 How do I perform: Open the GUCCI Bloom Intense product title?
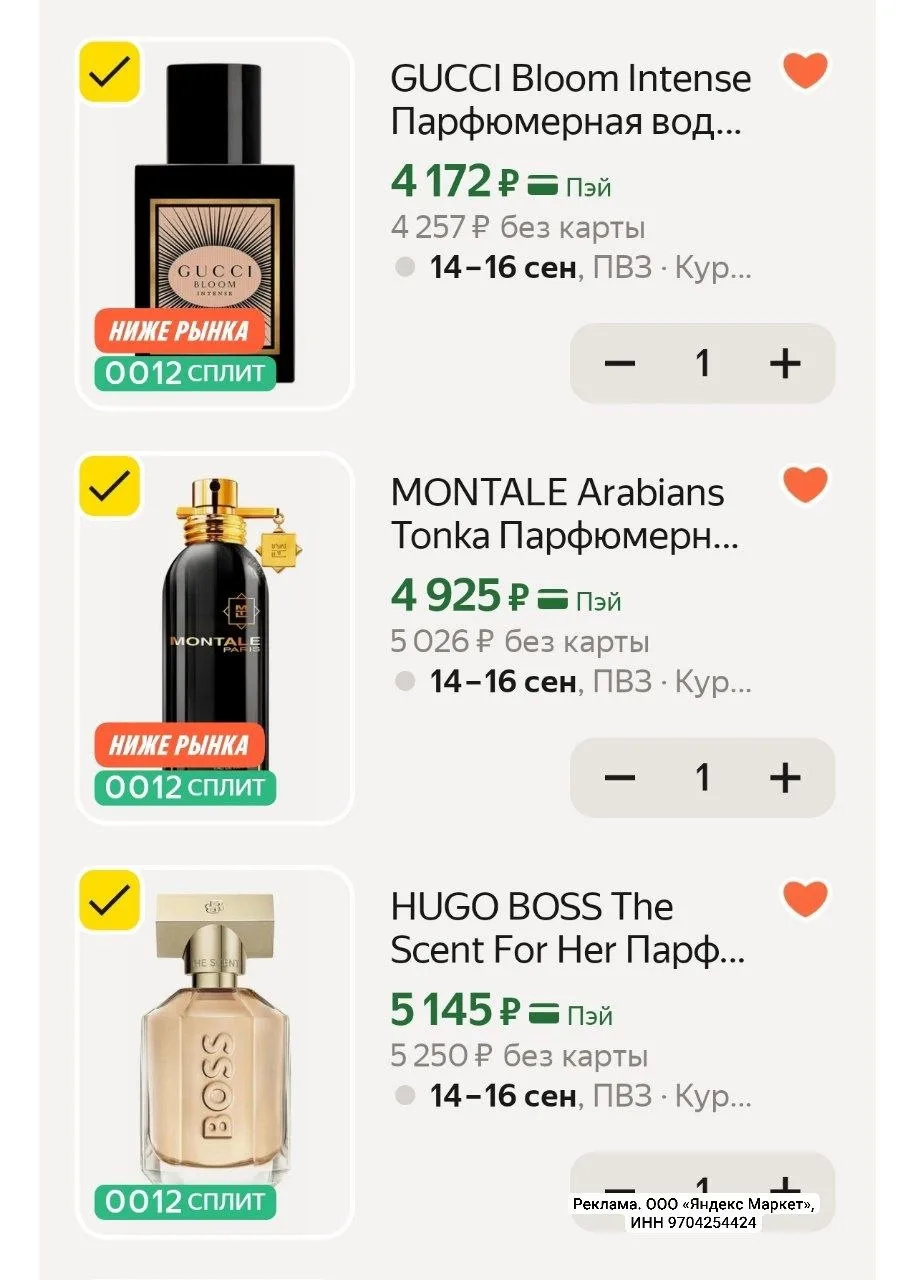tap(571, 100)
